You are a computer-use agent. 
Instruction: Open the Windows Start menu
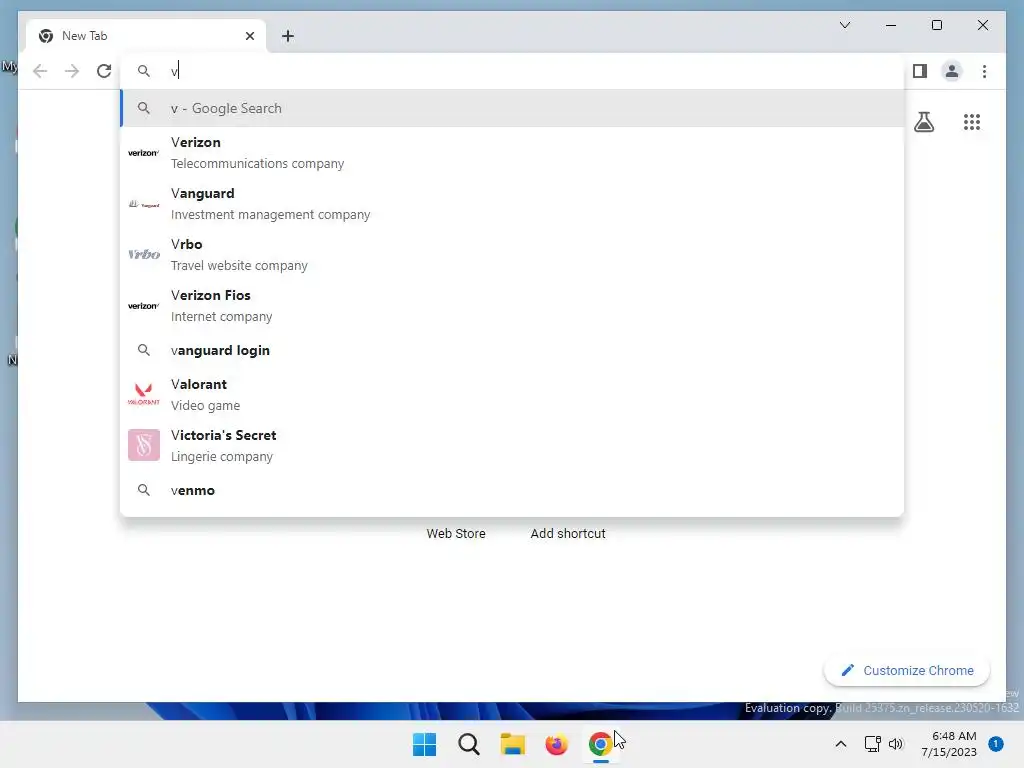424,744
